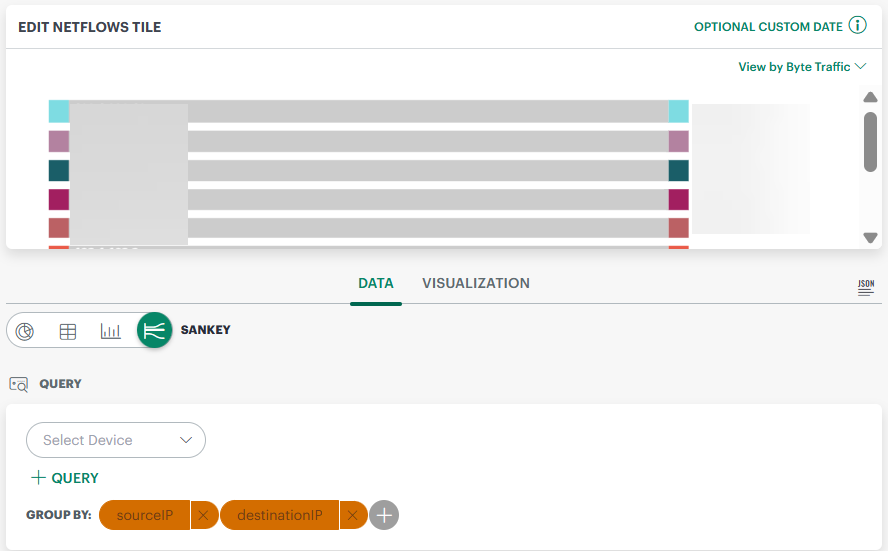Viewport: 888px width, 551px height.
Task: Click the chart scrollbar down arrow
Action: (x=870, y=238)
